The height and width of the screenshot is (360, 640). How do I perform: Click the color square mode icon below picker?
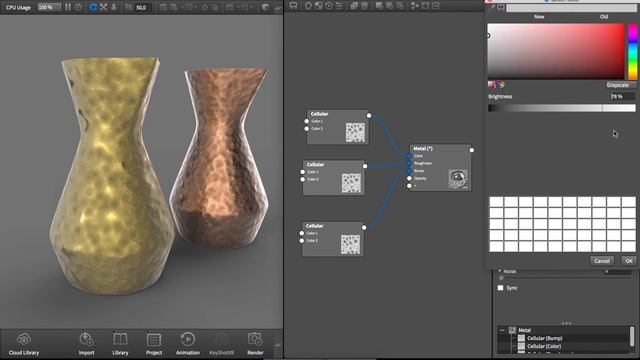[x=492, y=84]
